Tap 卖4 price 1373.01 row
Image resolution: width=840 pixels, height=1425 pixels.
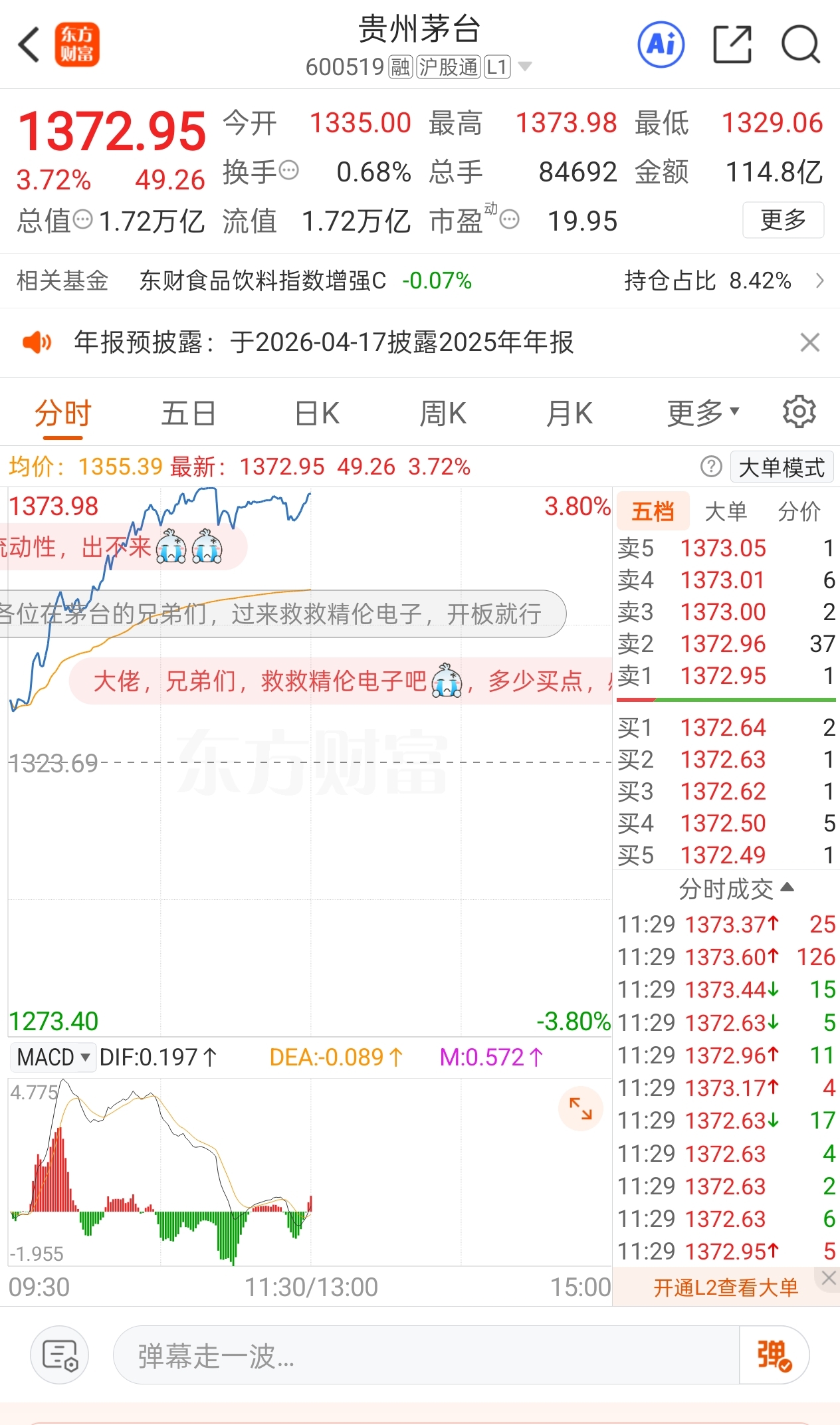726,580
